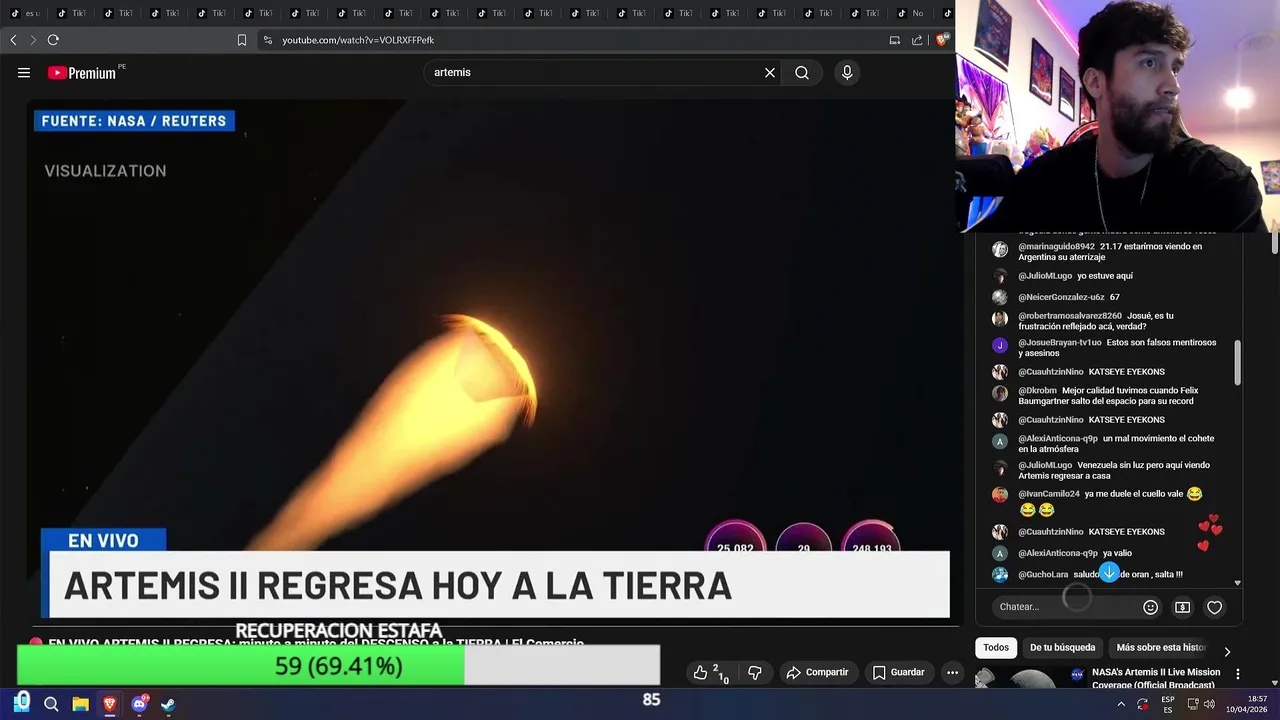
Task: Click the Compartir share button
Action: point(817,673)
